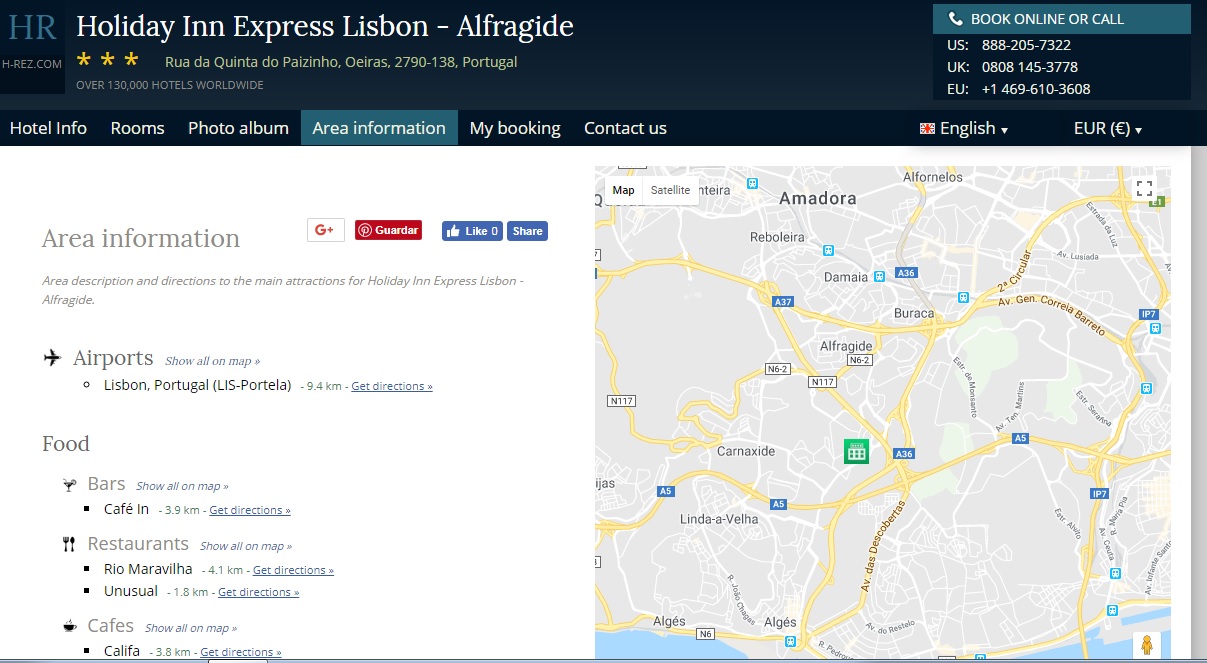
Task: Click the Pinterest Guardar button
Action: pos(388,230)
